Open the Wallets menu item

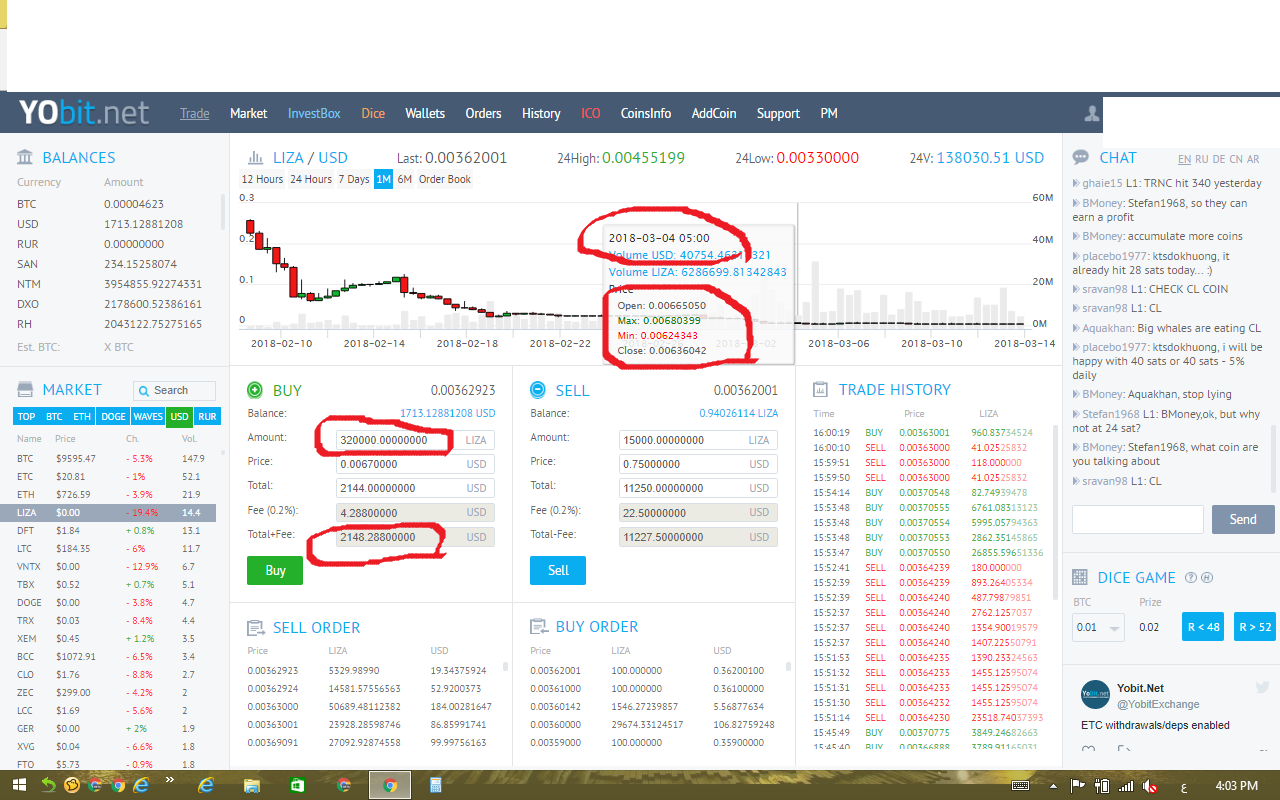425,114
